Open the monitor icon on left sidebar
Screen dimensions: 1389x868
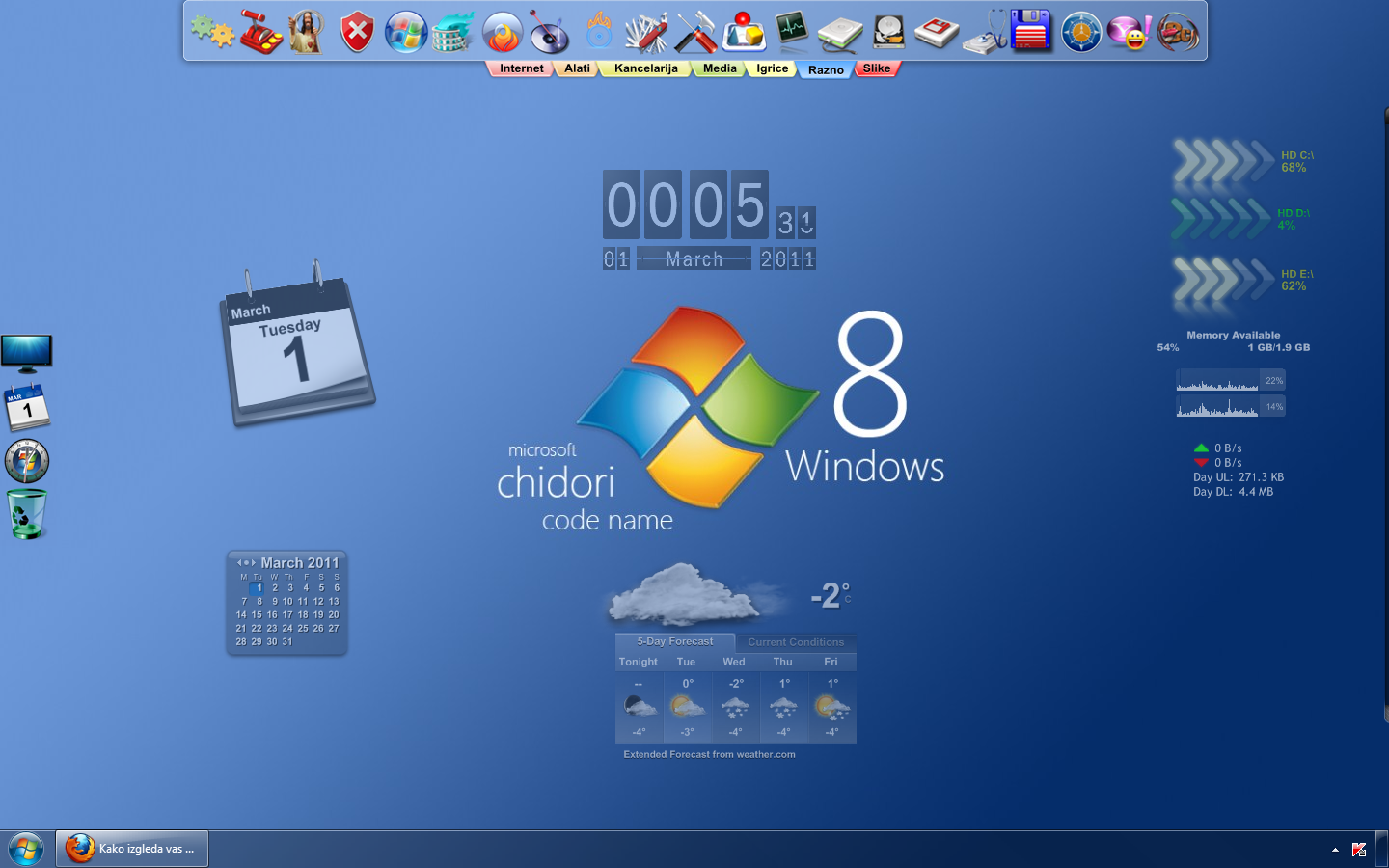(x=27, y=354)
